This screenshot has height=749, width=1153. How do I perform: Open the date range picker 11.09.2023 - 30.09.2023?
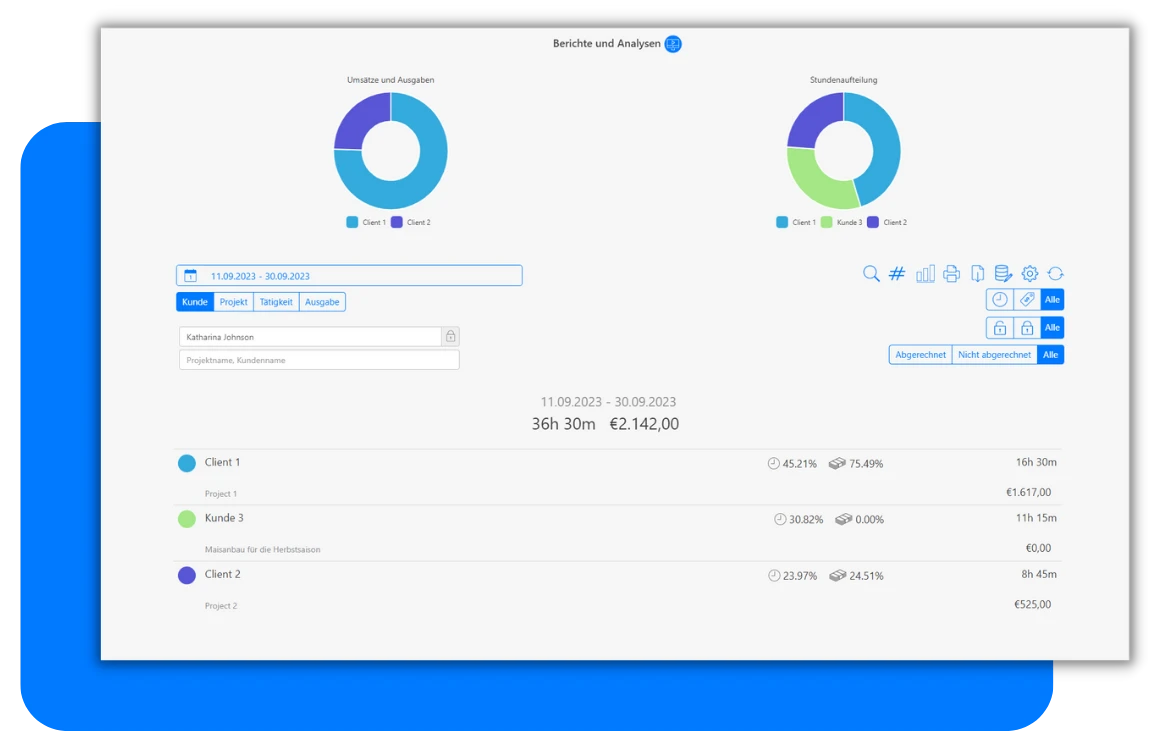click(x=349, y=276)
